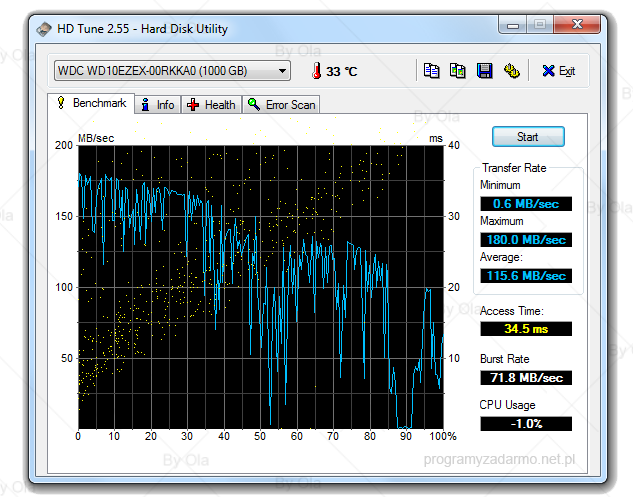Click the HD Tune 2.55 window title
Image resolution: width=633 pixels, height=497 pixels.
coord(142,29)
